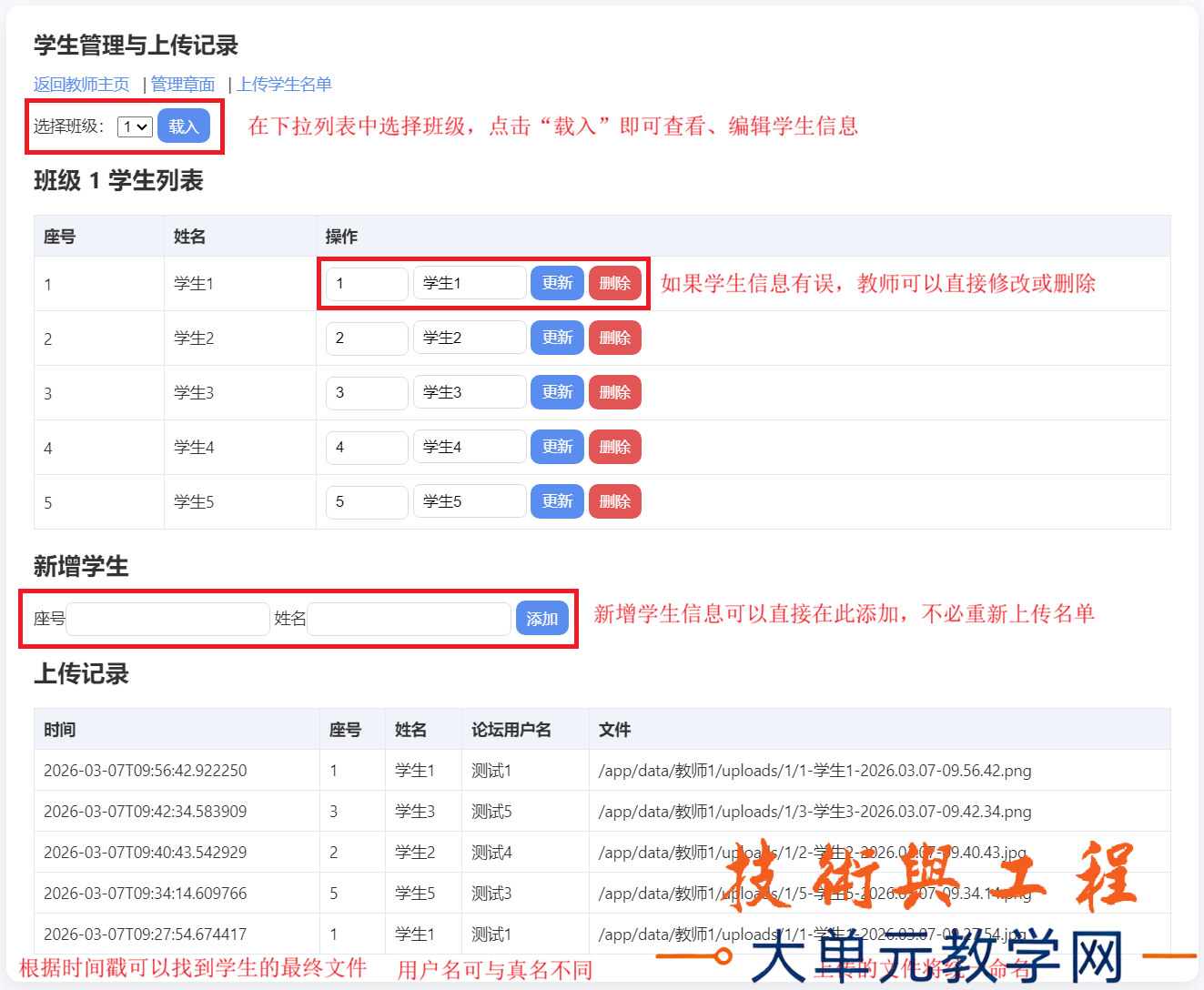This screenshot has width=1204, height=990.
Task: Click the name field for 学生2
Action: point(469,337)
